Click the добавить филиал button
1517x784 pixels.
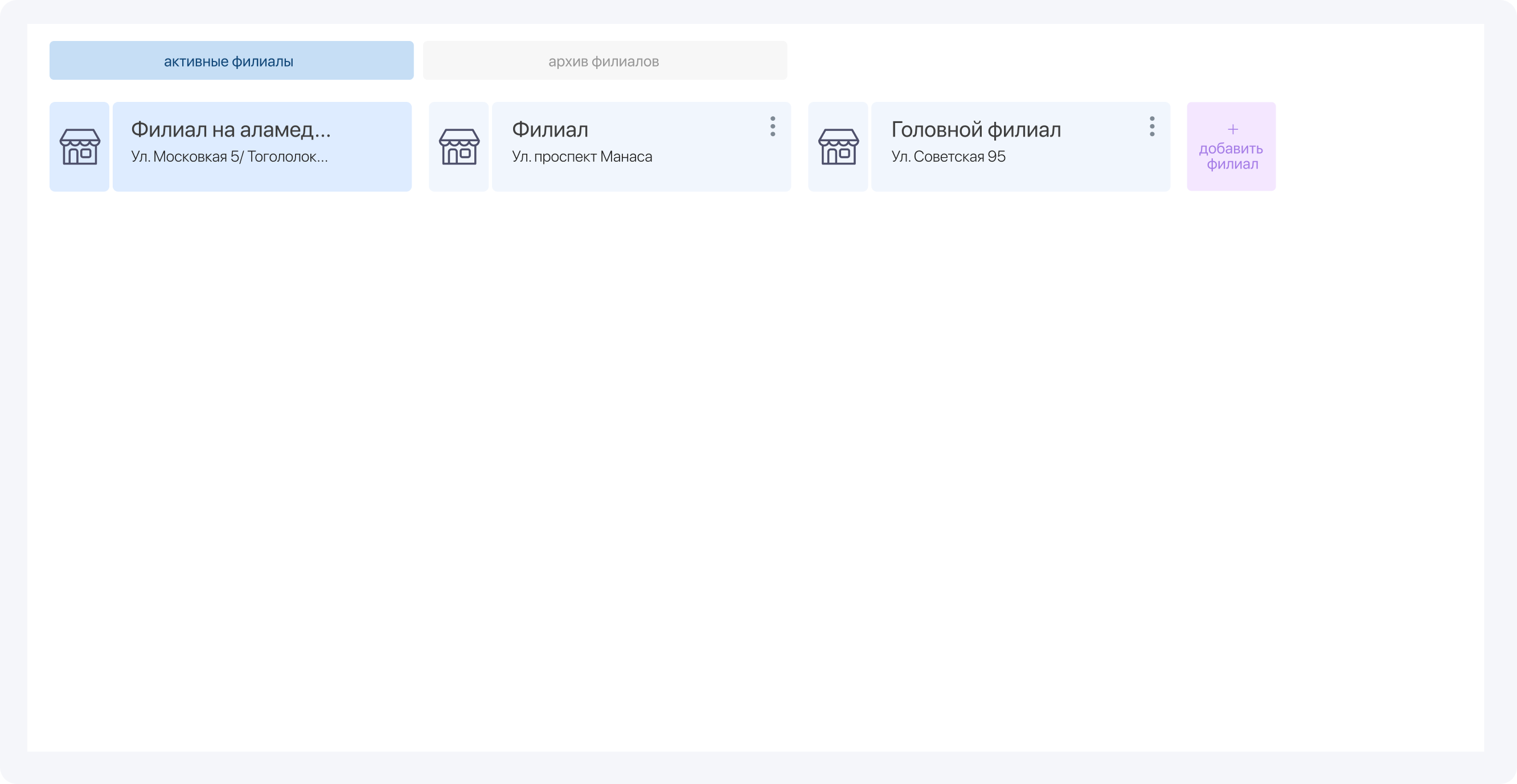point(1231,146)
